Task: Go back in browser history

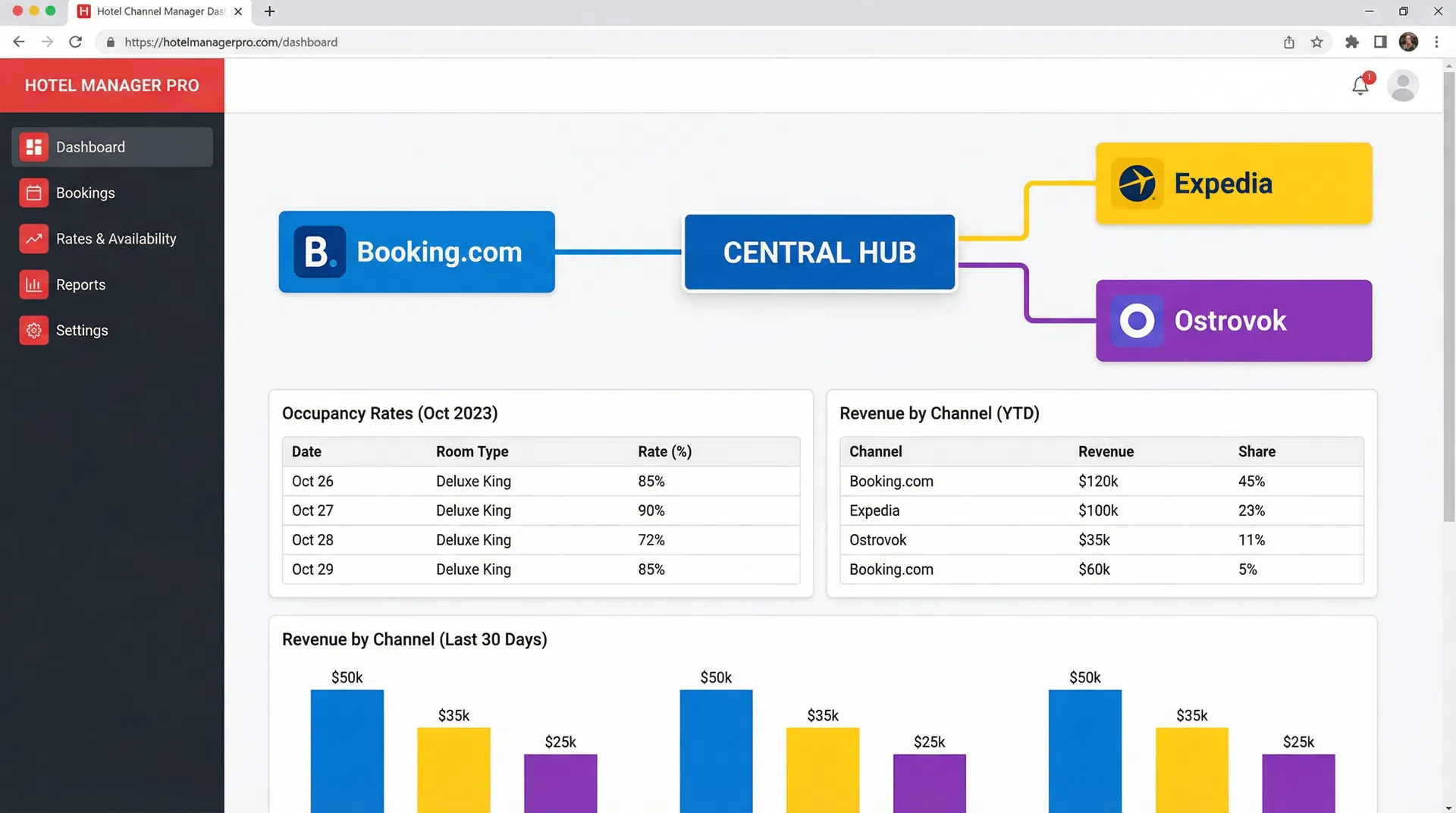Action: pos(19,42)
